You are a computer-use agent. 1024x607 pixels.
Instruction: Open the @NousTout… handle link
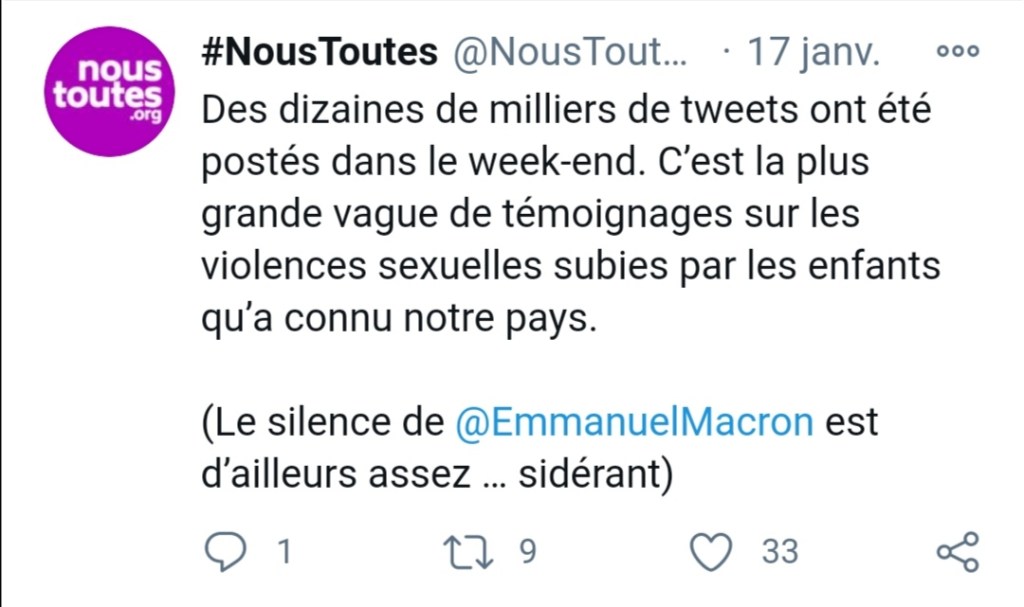(x=571, y=53)
